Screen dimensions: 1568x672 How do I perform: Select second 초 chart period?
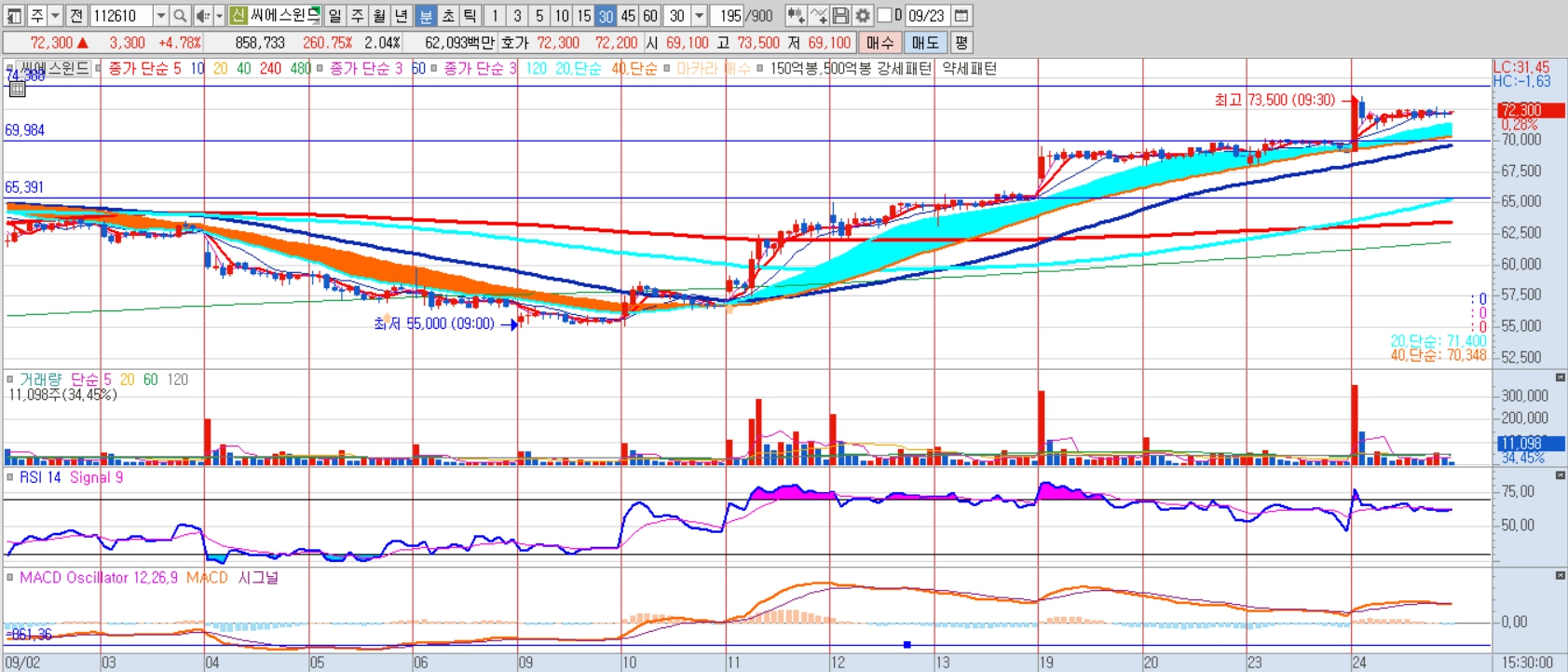point(448,16)
